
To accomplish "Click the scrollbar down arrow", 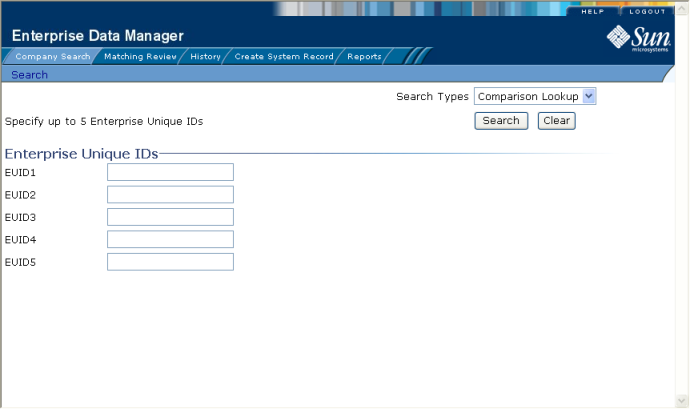I will (682, 401).
